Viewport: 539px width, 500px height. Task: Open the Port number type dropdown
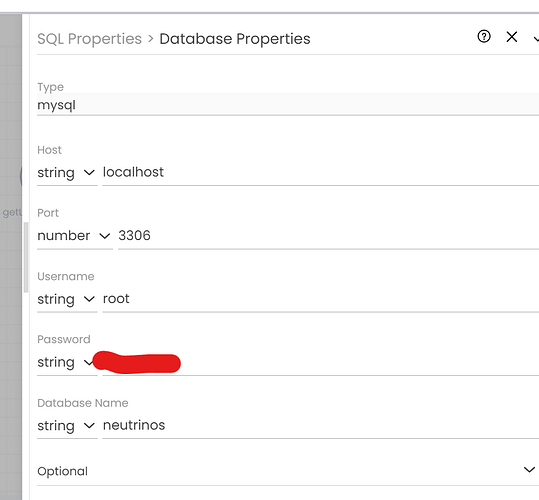(x=75, y=236)
